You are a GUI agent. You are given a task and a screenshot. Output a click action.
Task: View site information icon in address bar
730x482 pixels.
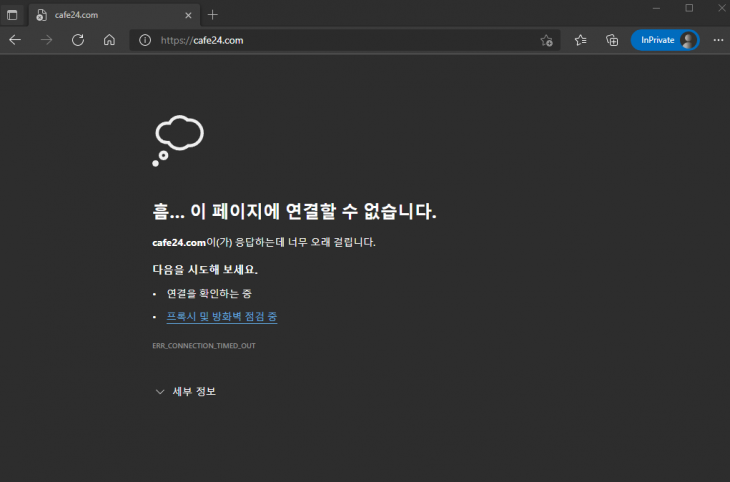coord(145,41)
